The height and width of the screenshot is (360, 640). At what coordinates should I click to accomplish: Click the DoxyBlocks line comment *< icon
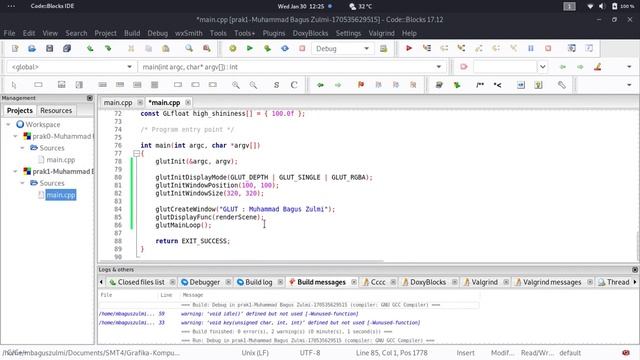click(498, 85)
